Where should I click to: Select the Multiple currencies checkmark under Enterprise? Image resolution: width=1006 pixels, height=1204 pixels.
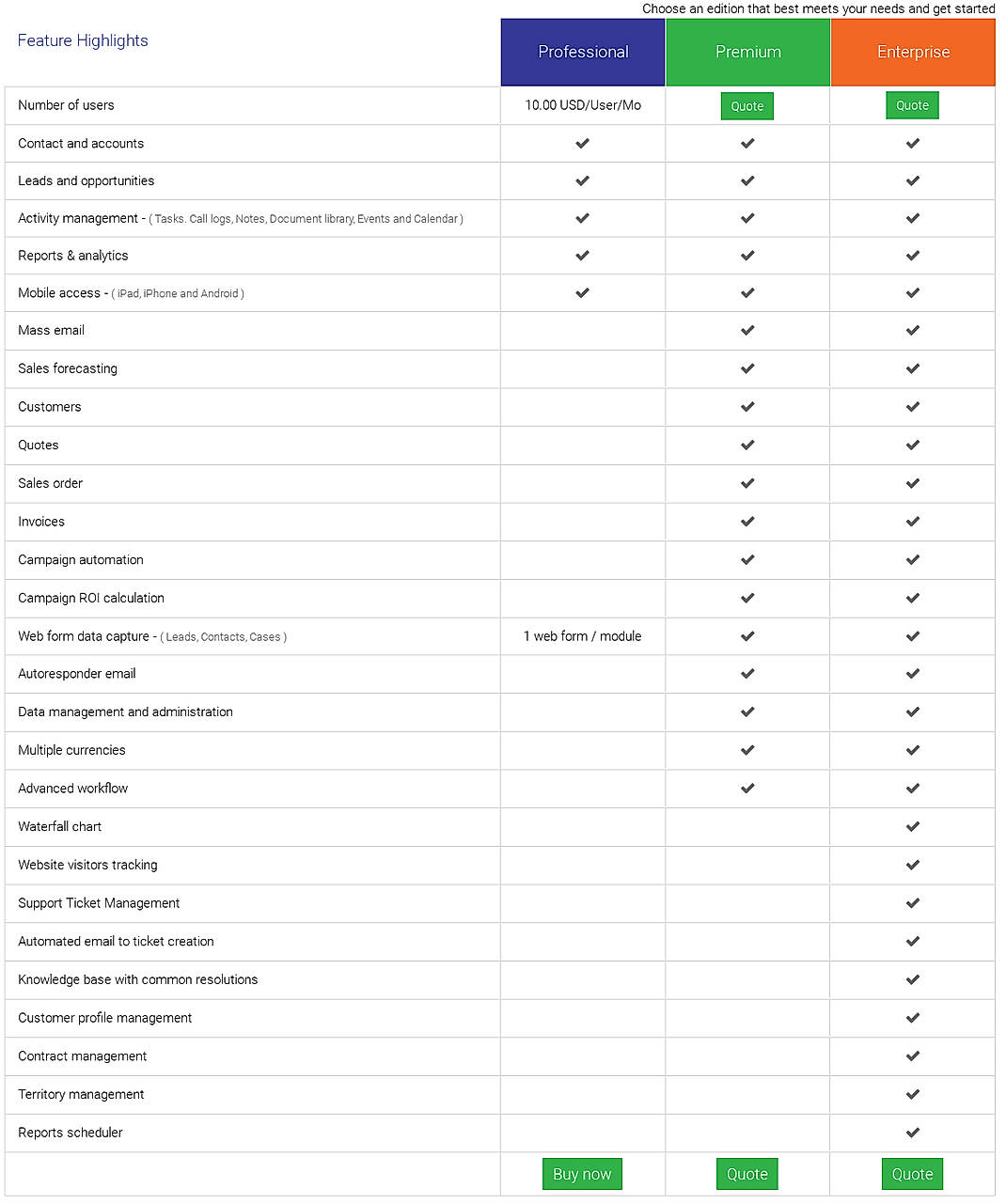(x=912, y=750)
